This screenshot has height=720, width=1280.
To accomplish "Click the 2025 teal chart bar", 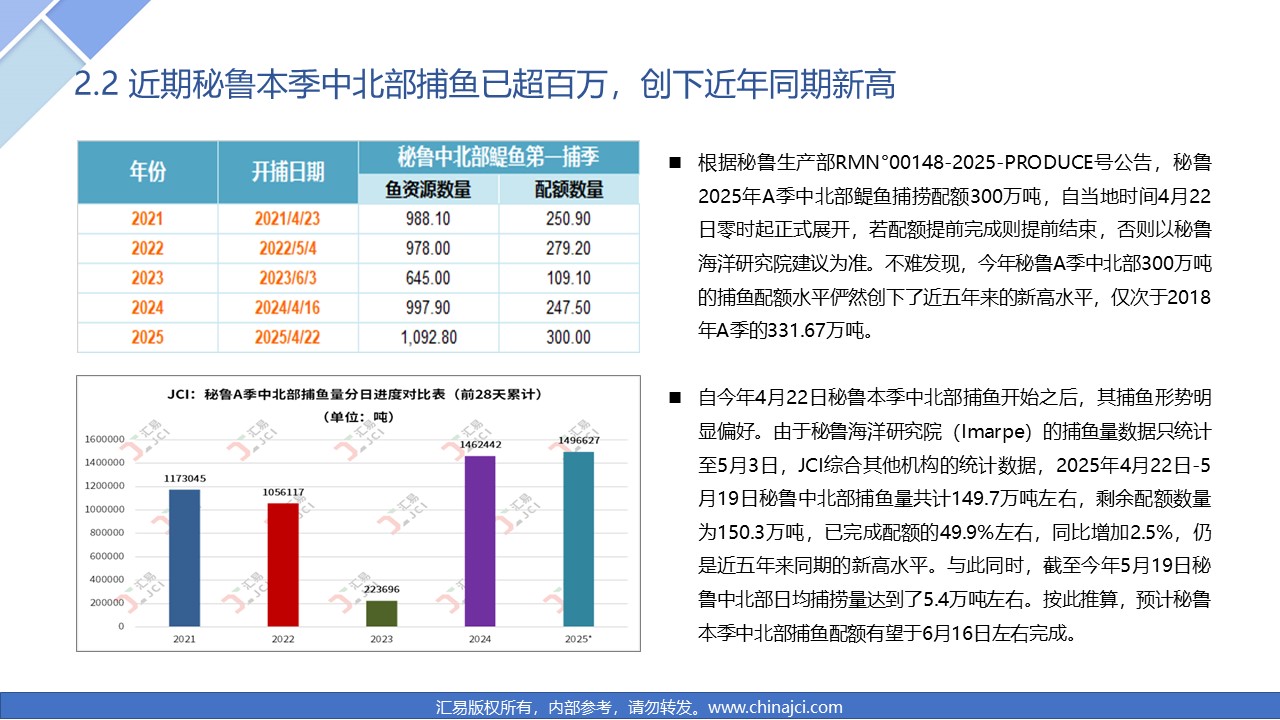I will click(x=579, y=539).
